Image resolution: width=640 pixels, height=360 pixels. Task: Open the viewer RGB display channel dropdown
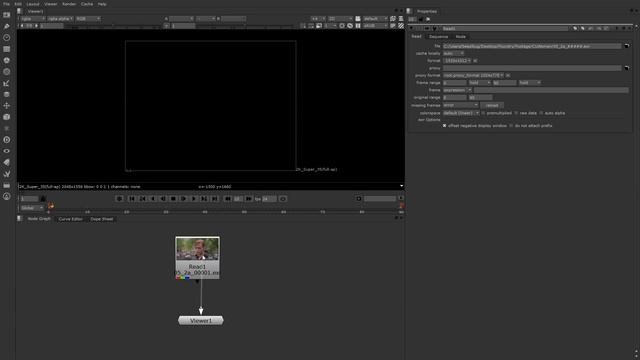click(x=88, y=19)
